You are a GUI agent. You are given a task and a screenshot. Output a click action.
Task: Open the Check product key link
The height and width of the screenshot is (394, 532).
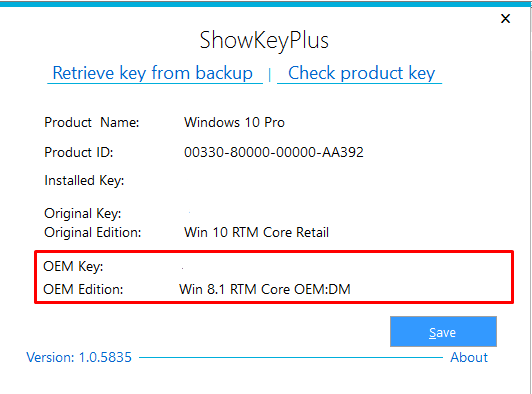coord(361,73)
